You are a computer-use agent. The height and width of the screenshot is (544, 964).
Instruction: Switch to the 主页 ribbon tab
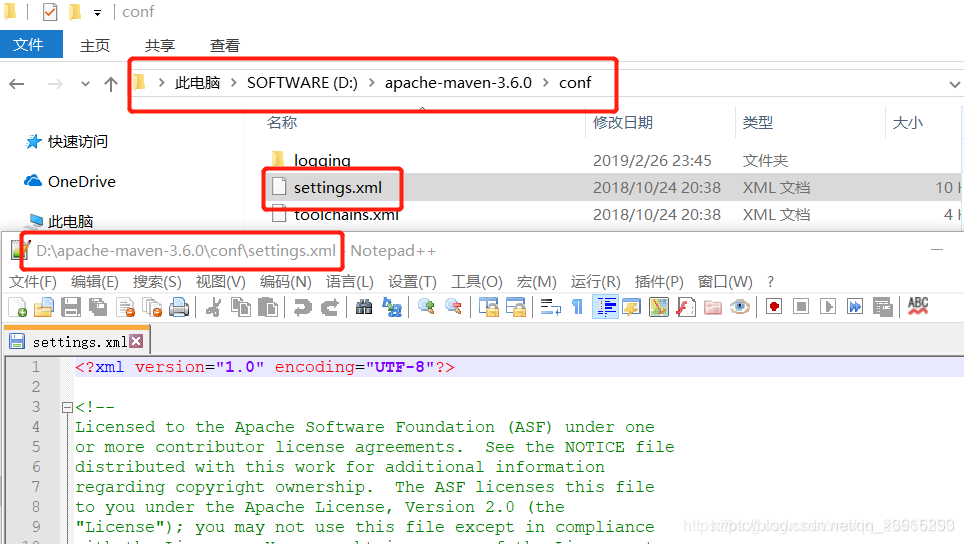click(x=95, y=45)
